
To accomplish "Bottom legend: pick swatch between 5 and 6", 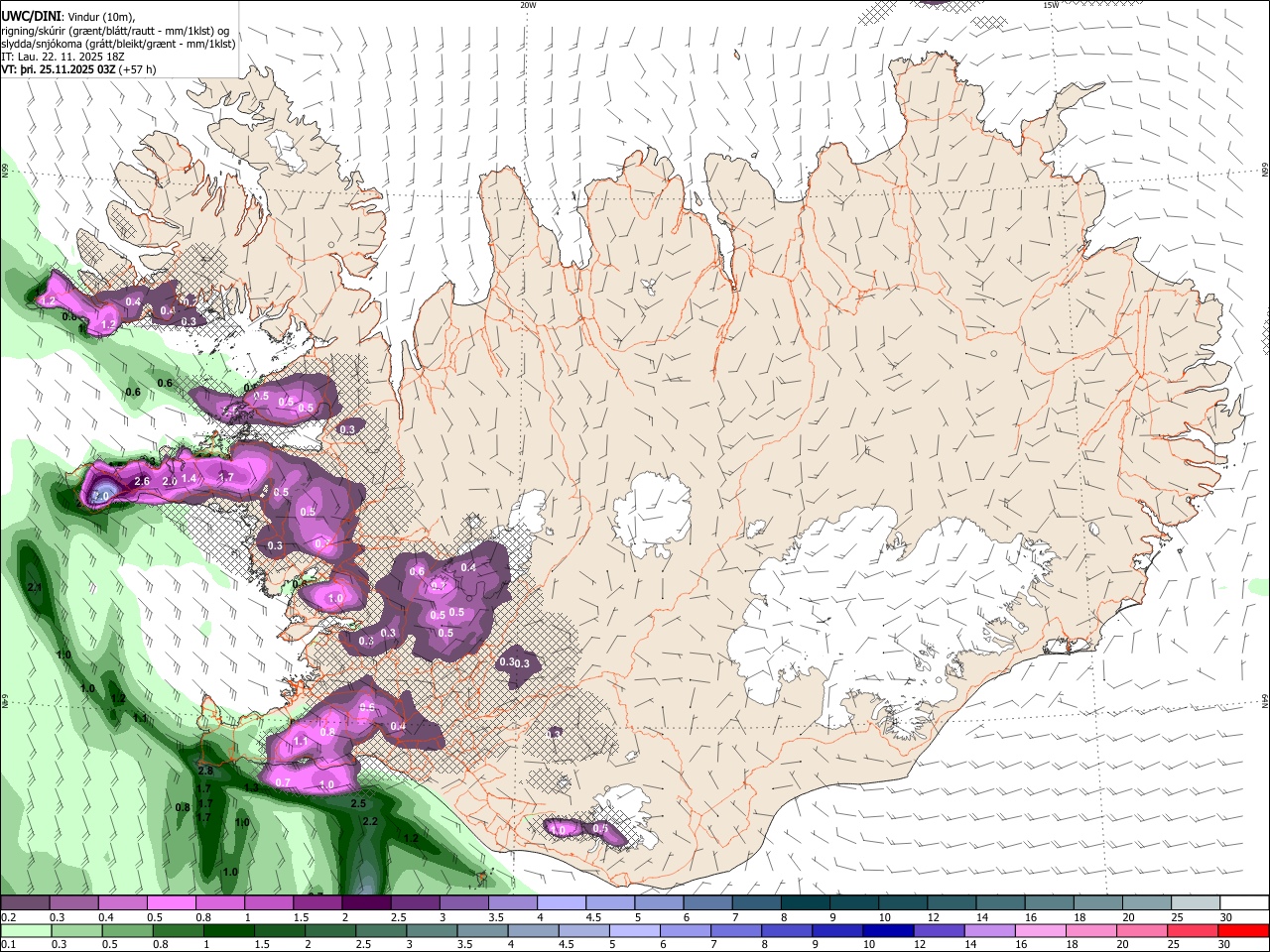I will 636,930.
